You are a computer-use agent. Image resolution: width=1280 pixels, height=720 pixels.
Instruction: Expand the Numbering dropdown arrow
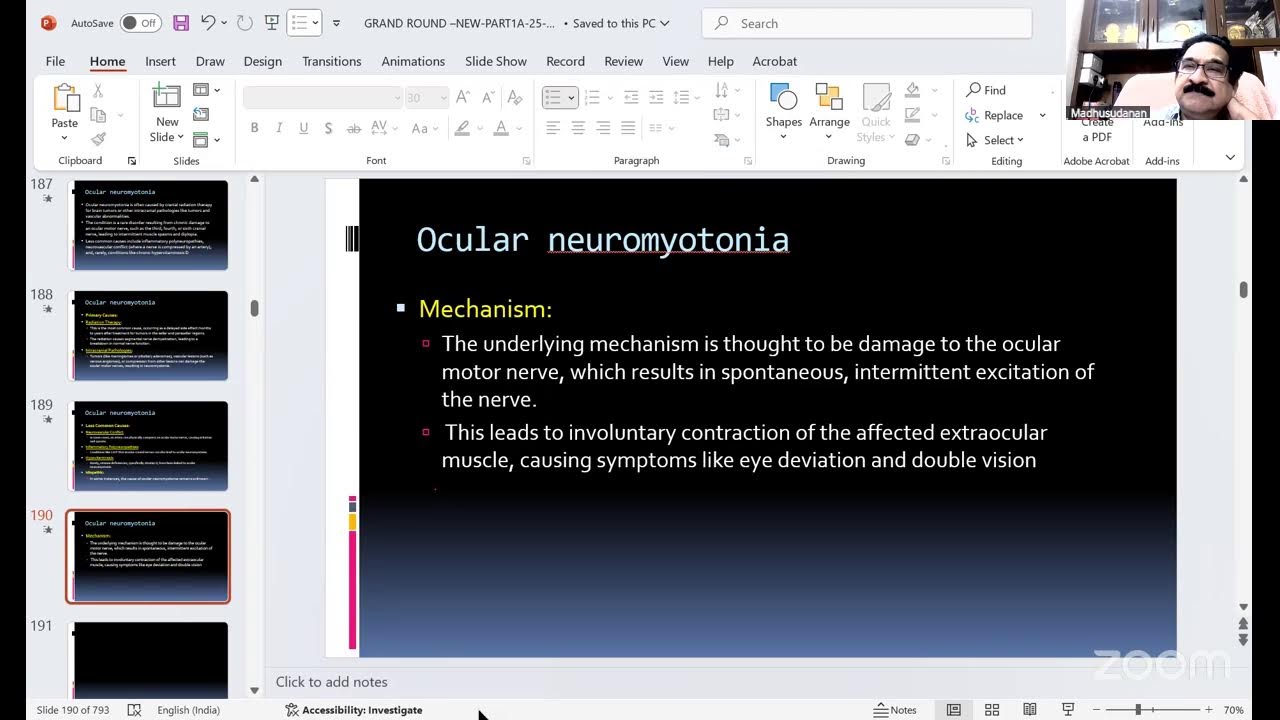(x=610, y=97)
